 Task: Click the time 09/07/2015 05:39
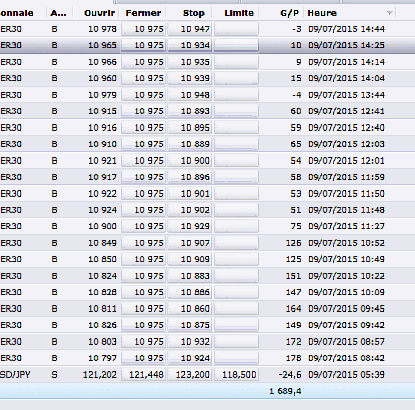346,375
